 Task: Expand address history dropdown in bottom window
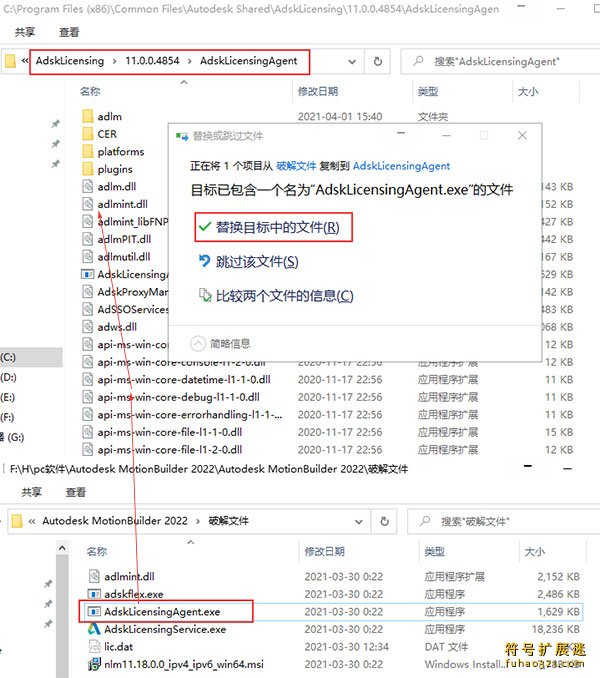click(359, 521)
